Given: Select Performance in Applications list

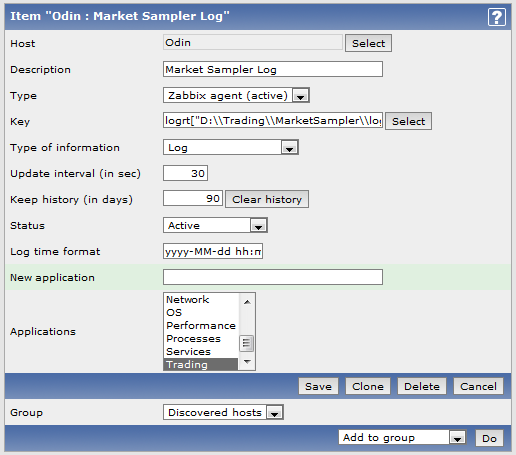Looking at the screenshot, I should (x=201, y=326).
